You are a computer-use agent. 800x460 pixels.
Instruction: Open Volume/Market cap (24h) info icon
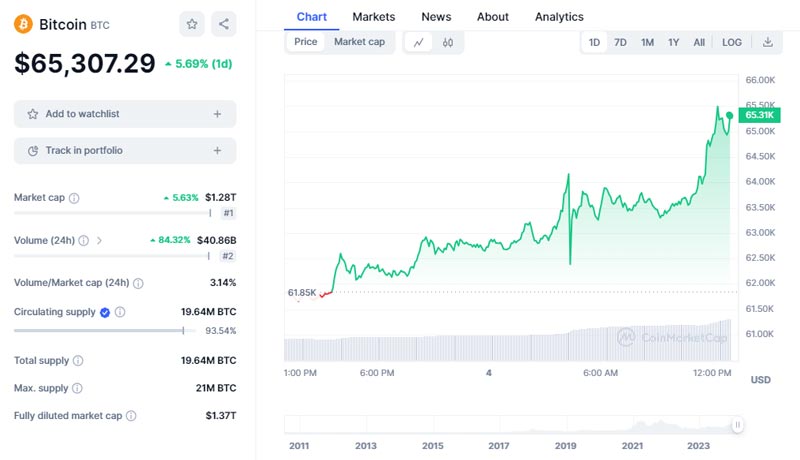[x=138, y=283]
